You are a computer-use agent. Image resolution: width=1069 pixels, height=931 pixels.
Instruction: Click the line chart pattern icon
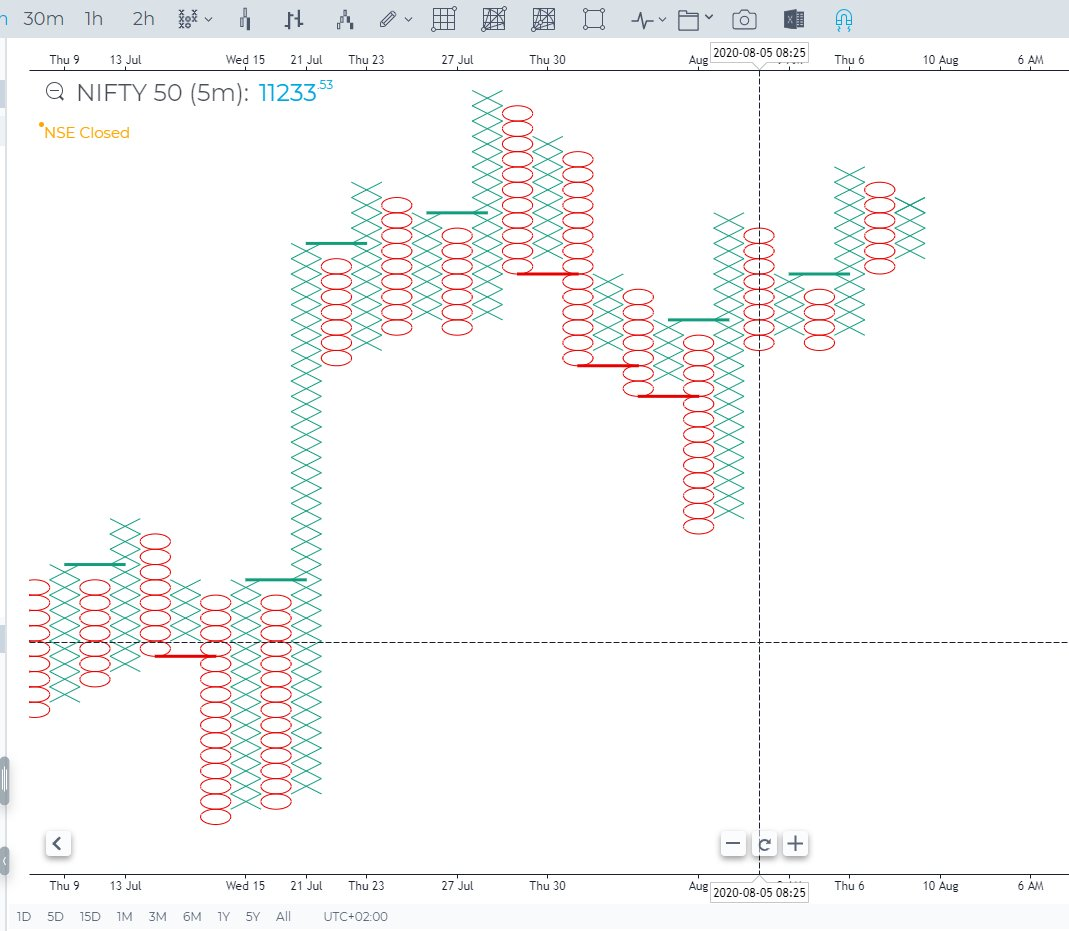[x=345, y=19]
